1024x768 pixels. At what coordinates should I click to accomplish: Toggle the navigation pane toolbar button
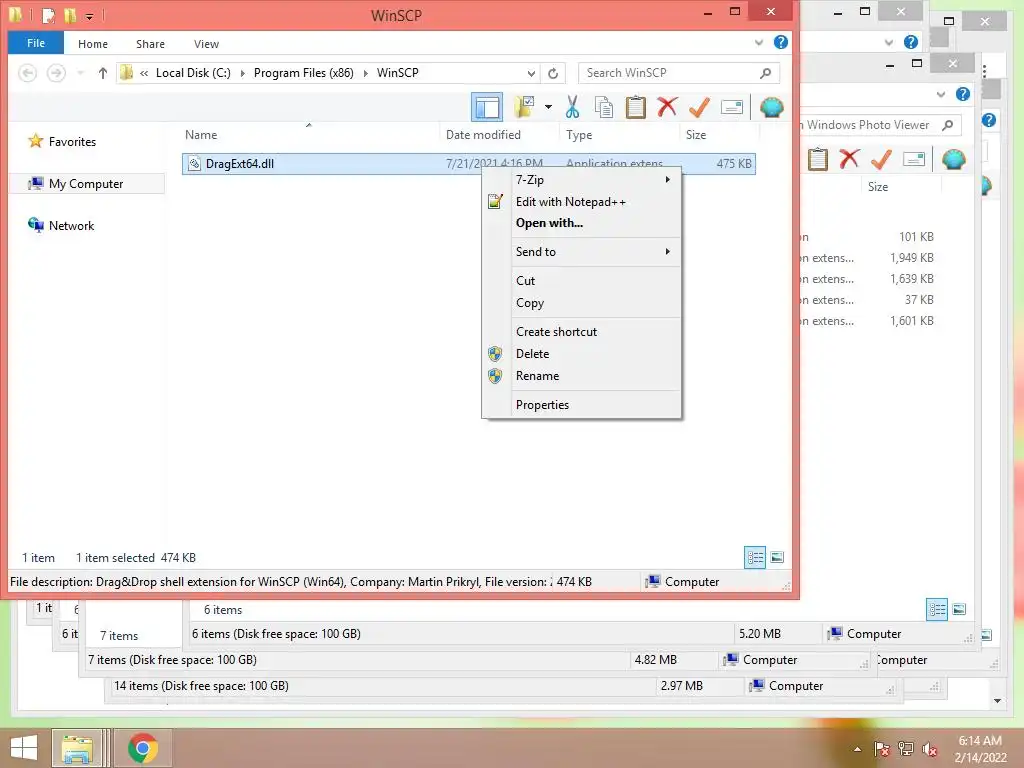coord(487,107)
